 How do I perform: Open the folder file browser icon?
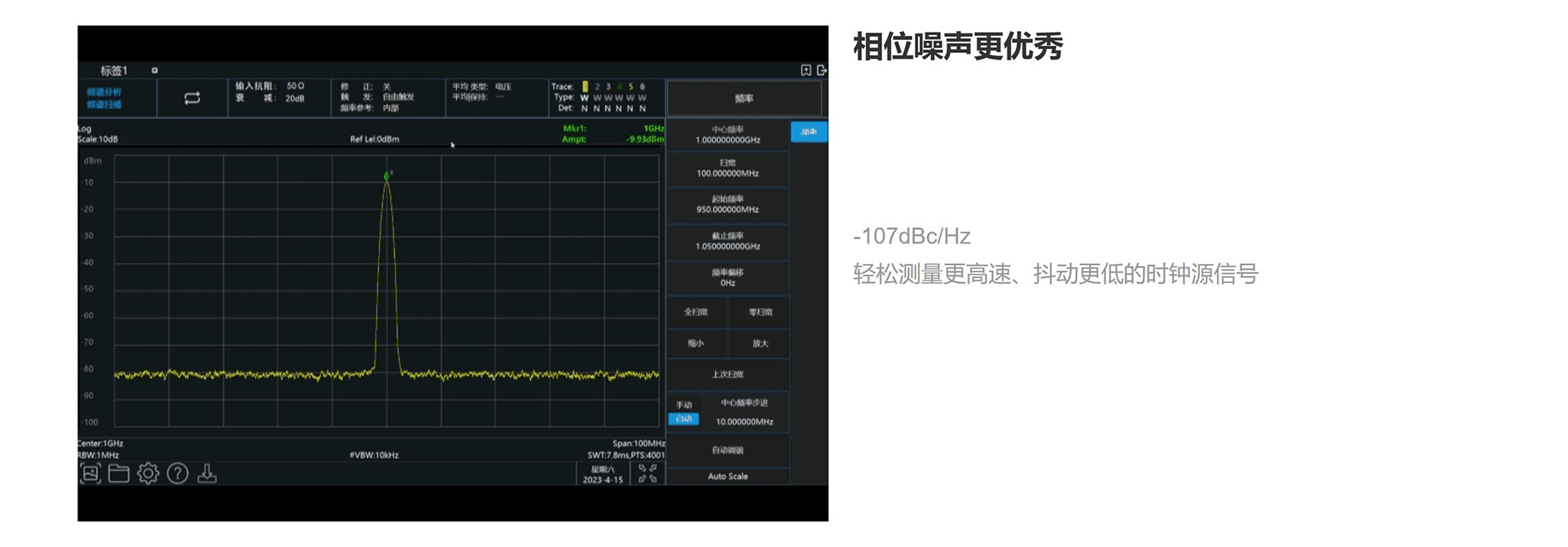[x=119, y=474]
